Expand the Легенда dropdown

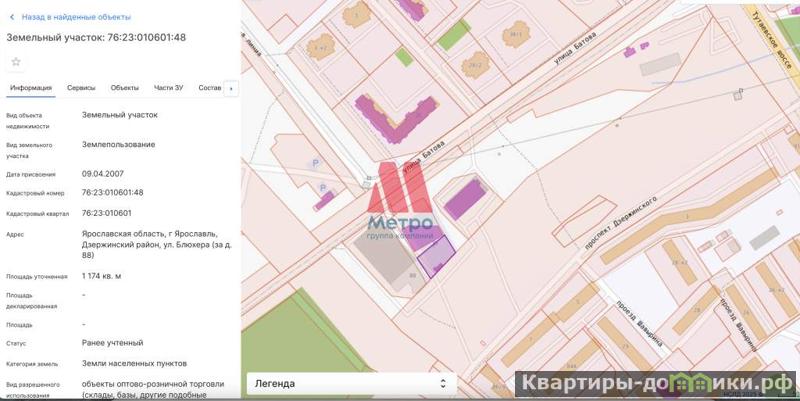(x=349, y=383)
